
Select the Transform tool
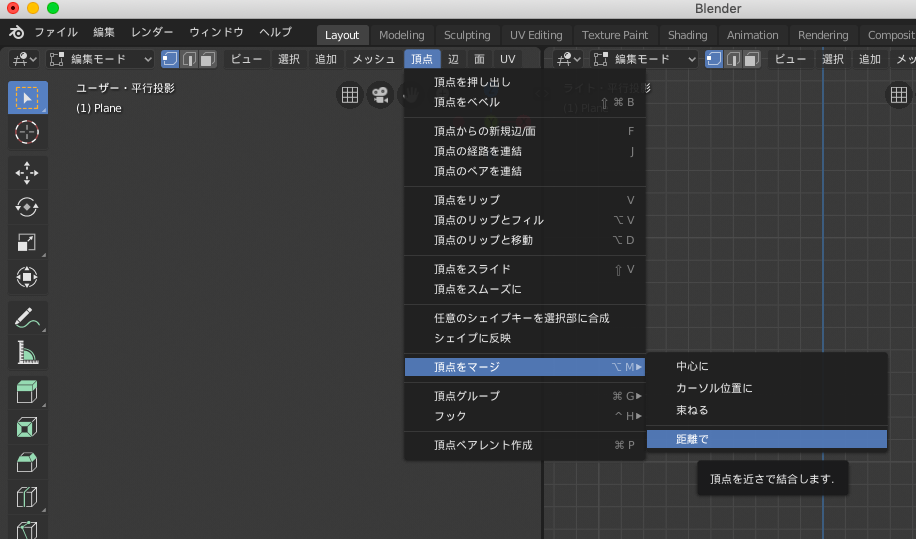click(27, 277)
